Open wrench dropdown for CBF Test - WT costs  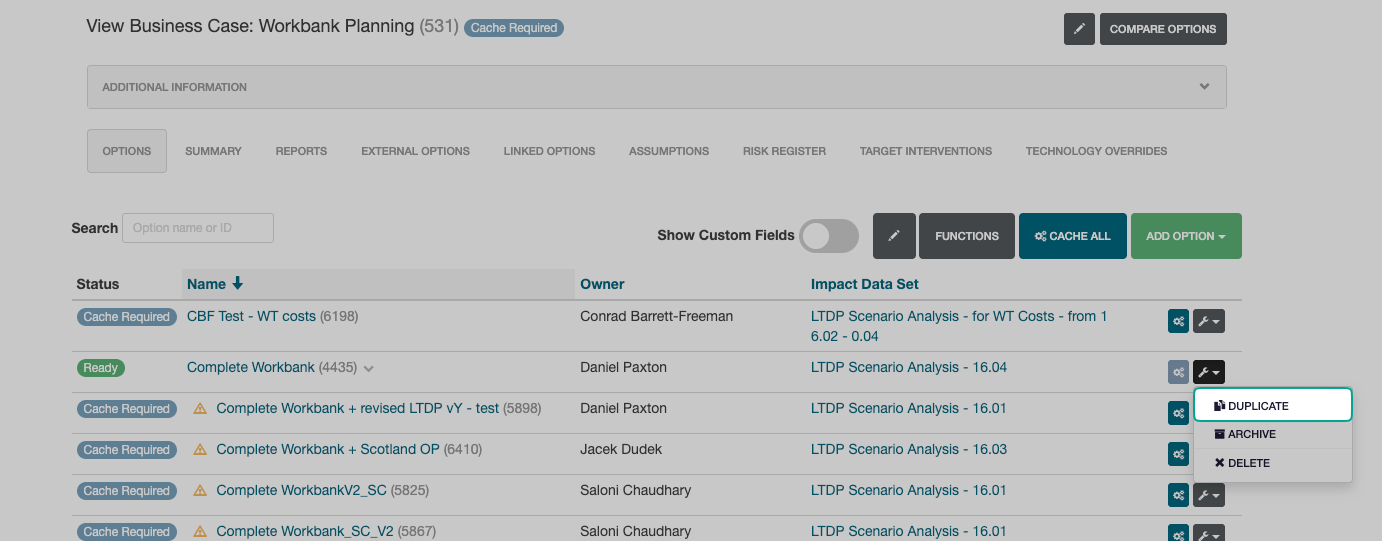[x=1209, y=321]
